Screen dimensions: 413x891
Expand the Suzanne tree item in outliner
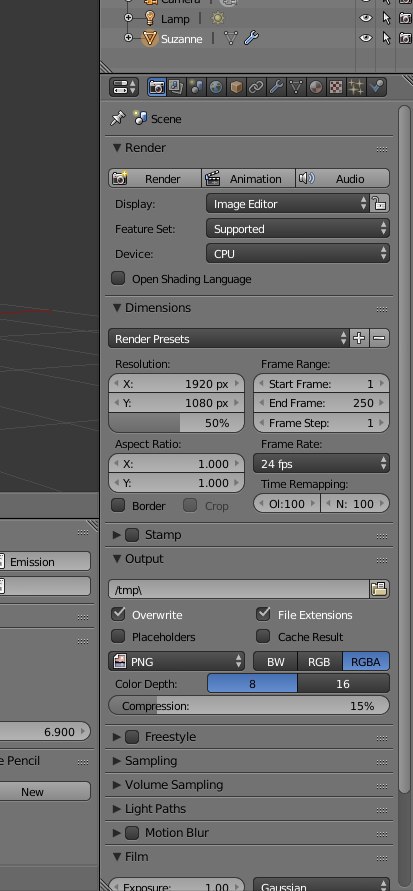point(128,38)
